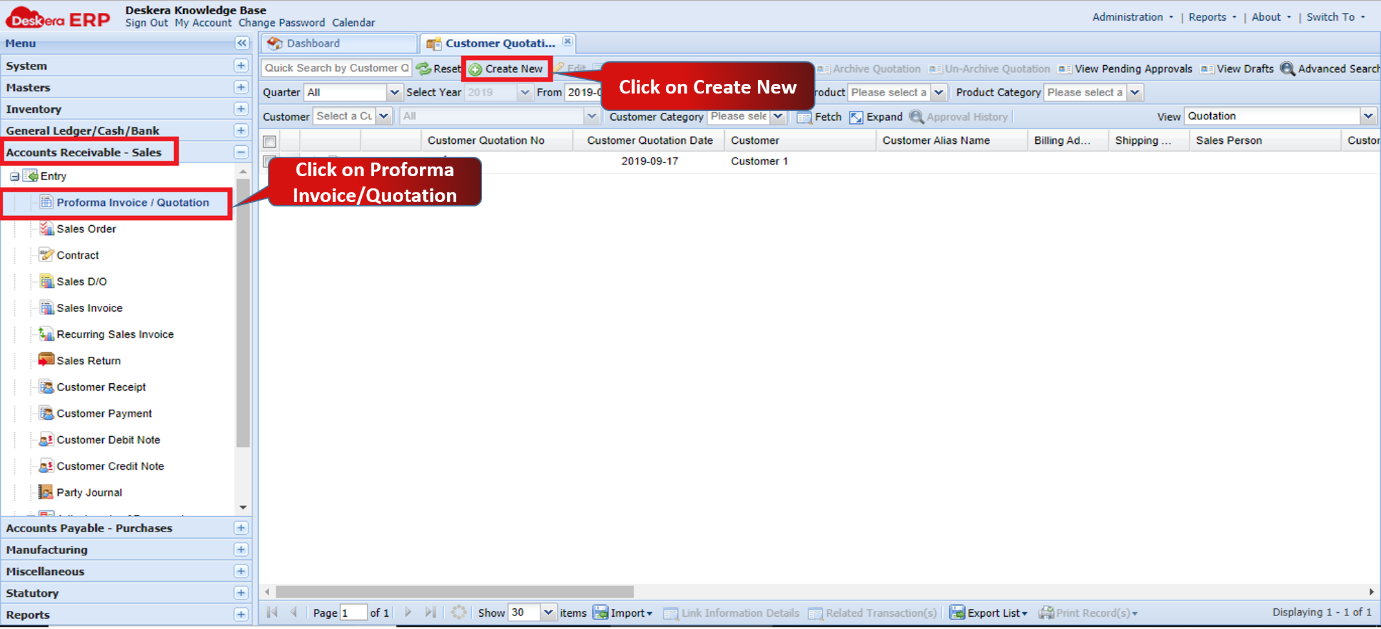Collapse the Accounts Receivable - Sales section
The height and width of the screenshot is (629, 1381).
pos(241,153)
